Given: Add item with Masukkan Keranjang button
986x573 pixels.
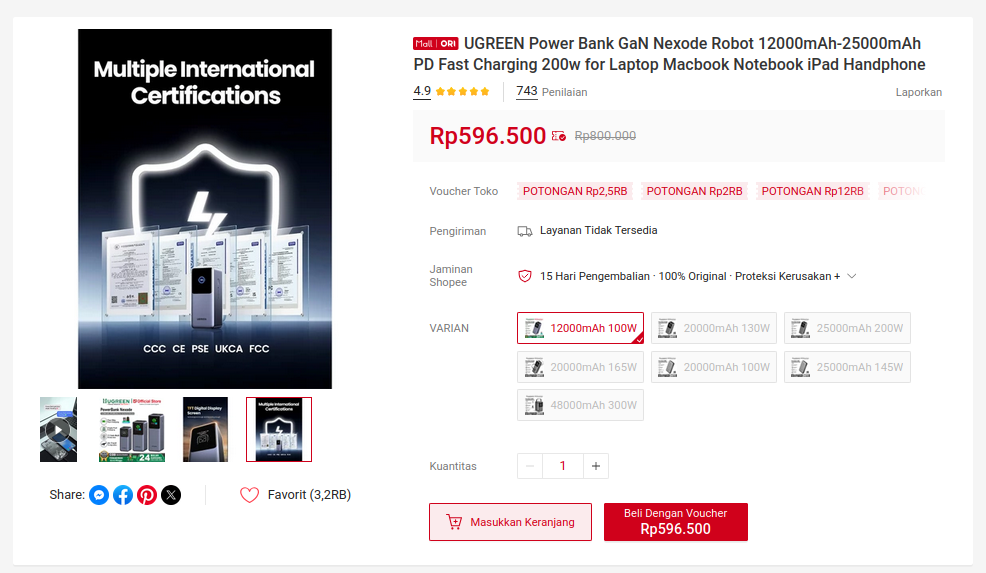Looking at the screenshot, I should tap(510, 522).
